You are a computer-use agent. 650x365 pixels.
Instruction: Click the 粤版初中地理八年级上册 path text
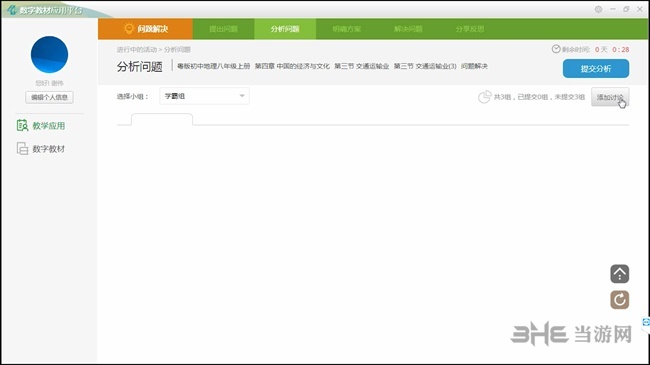(x=213, y=66)
